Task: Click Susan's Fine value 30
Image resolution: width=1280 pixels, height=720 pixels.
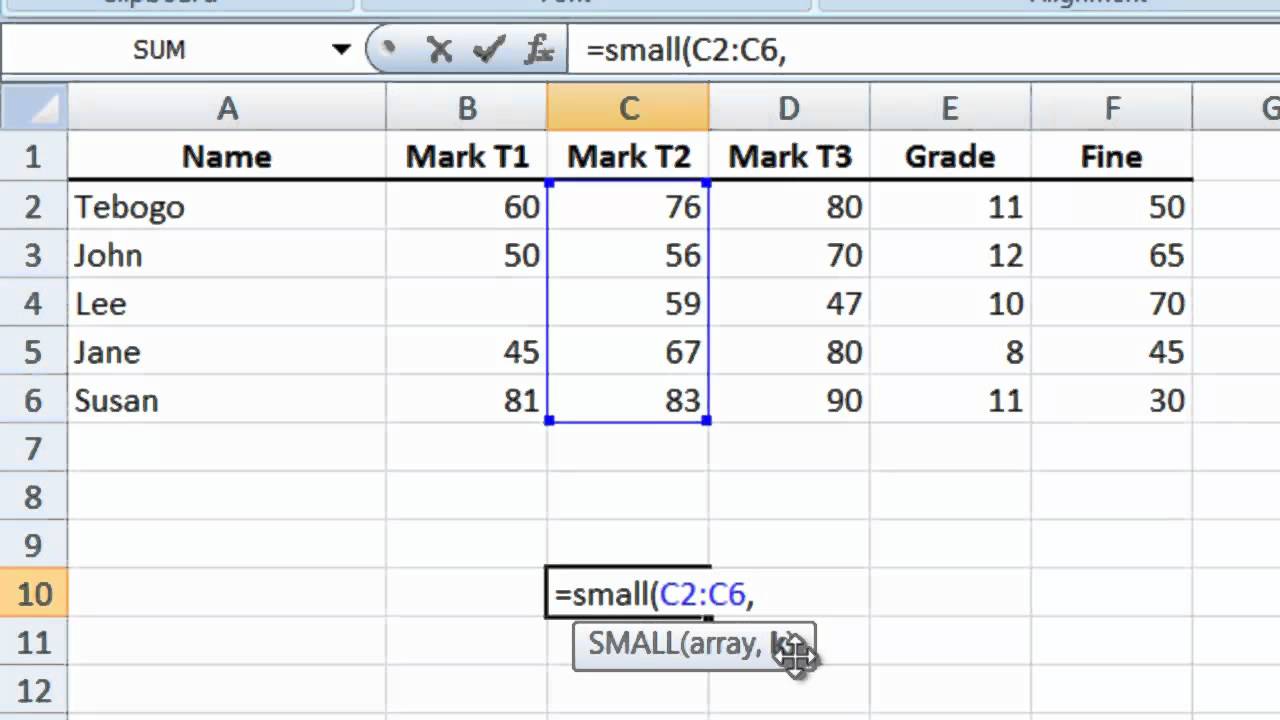Action: pyautogui.click(x=1112, y=400)
